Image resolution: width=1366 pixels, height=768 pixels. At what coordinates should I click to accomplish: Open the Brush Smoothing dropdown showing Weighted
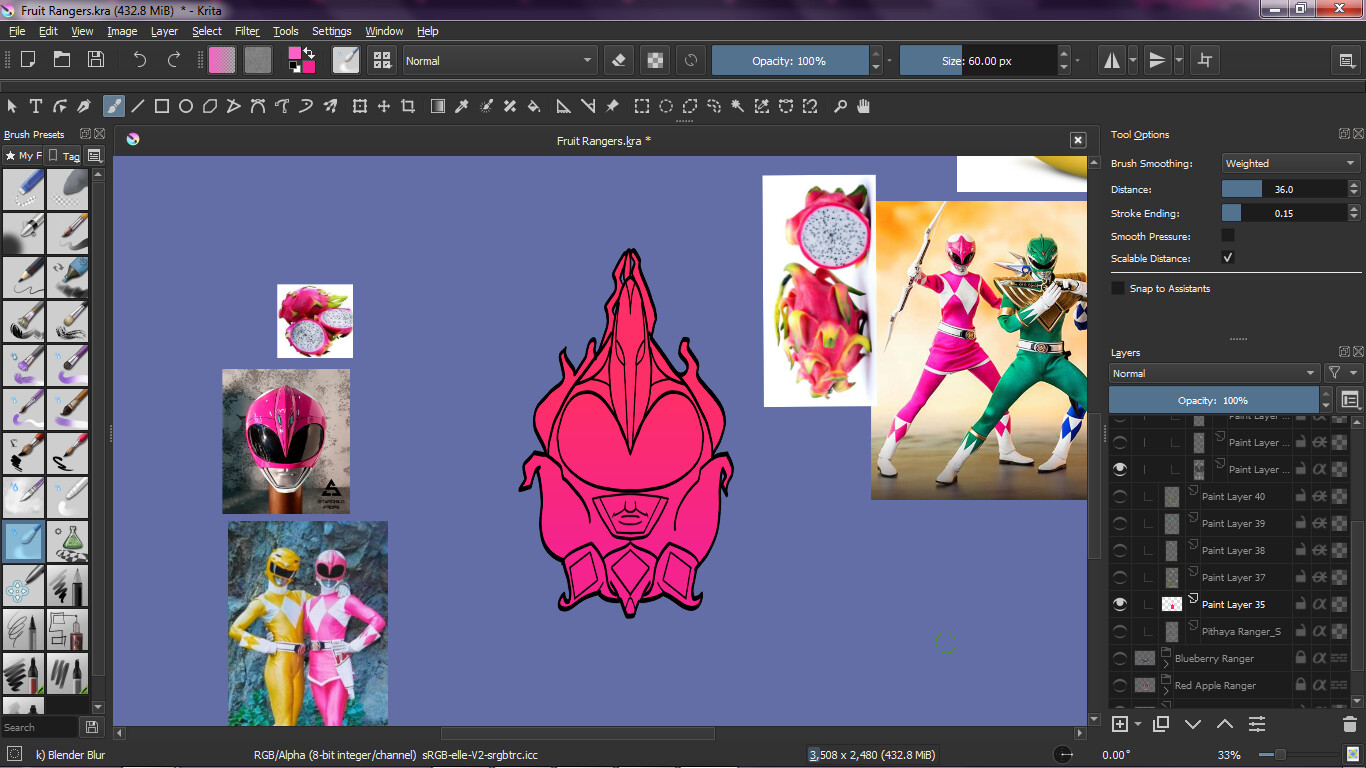(x=1290, y=162)
